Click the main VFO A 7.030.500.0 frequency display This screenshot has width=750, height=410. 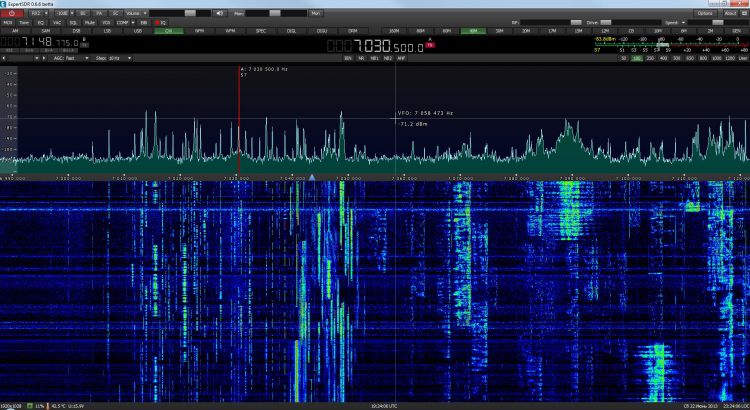[x=375, y=46]
